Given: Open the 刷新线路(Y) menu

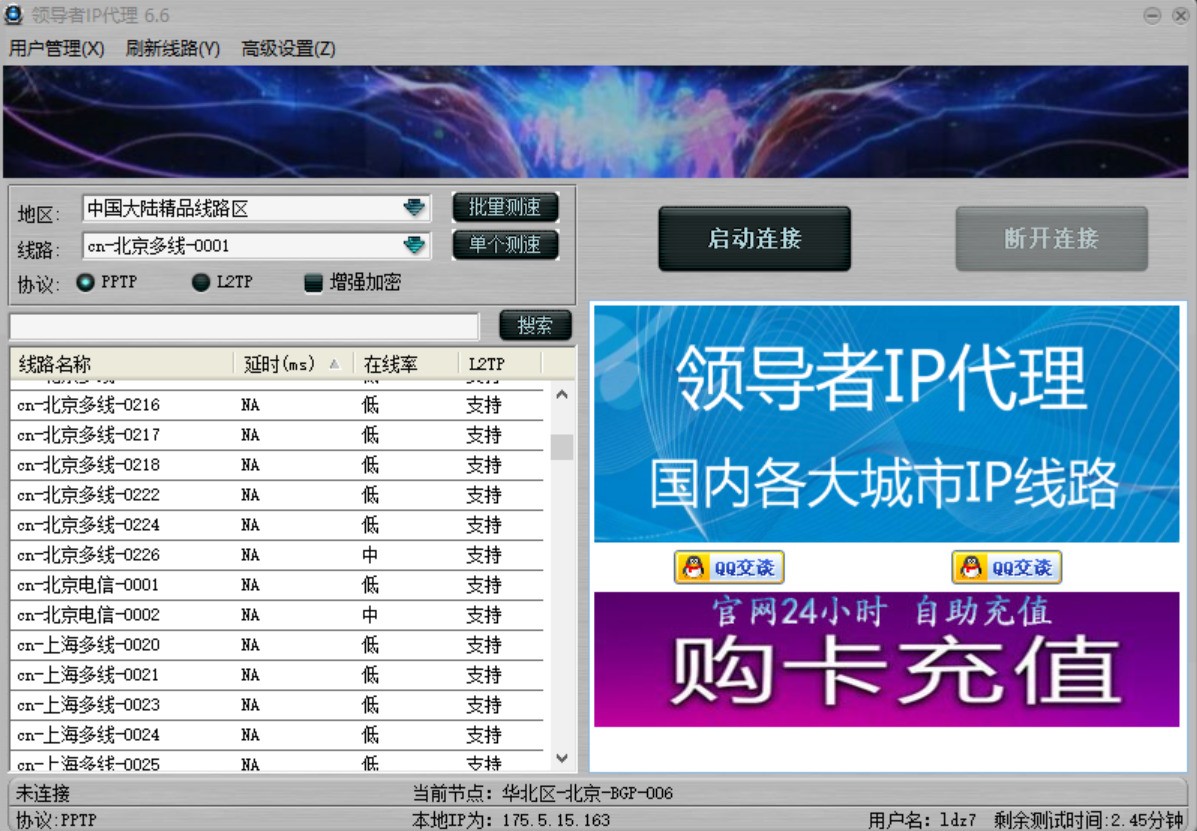Looking at the screenshot, I should pos(172,47).
